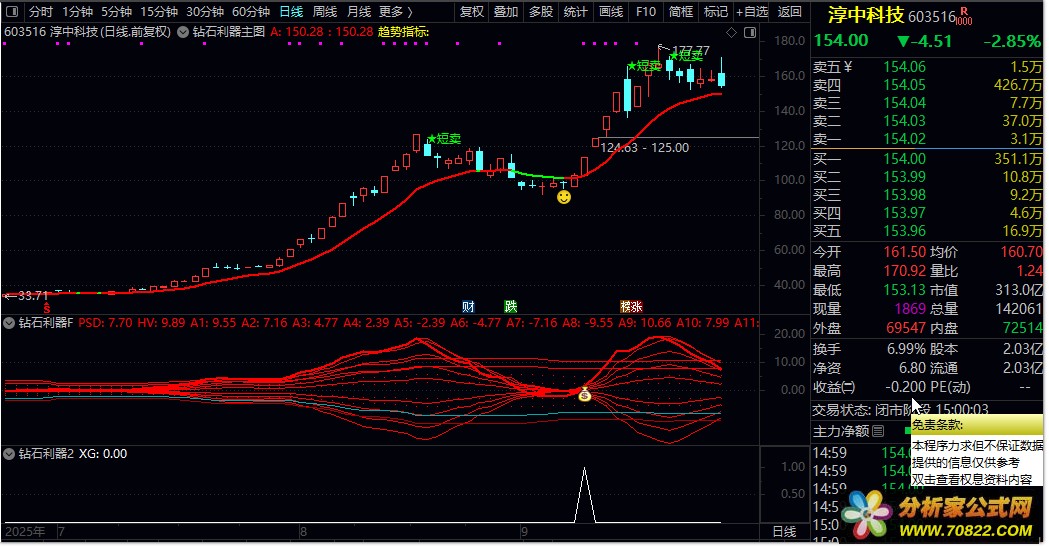Click 今开 value 161.50
Image resolution: width=1049 pixels, height=547 pixels.
coord(904,252)
